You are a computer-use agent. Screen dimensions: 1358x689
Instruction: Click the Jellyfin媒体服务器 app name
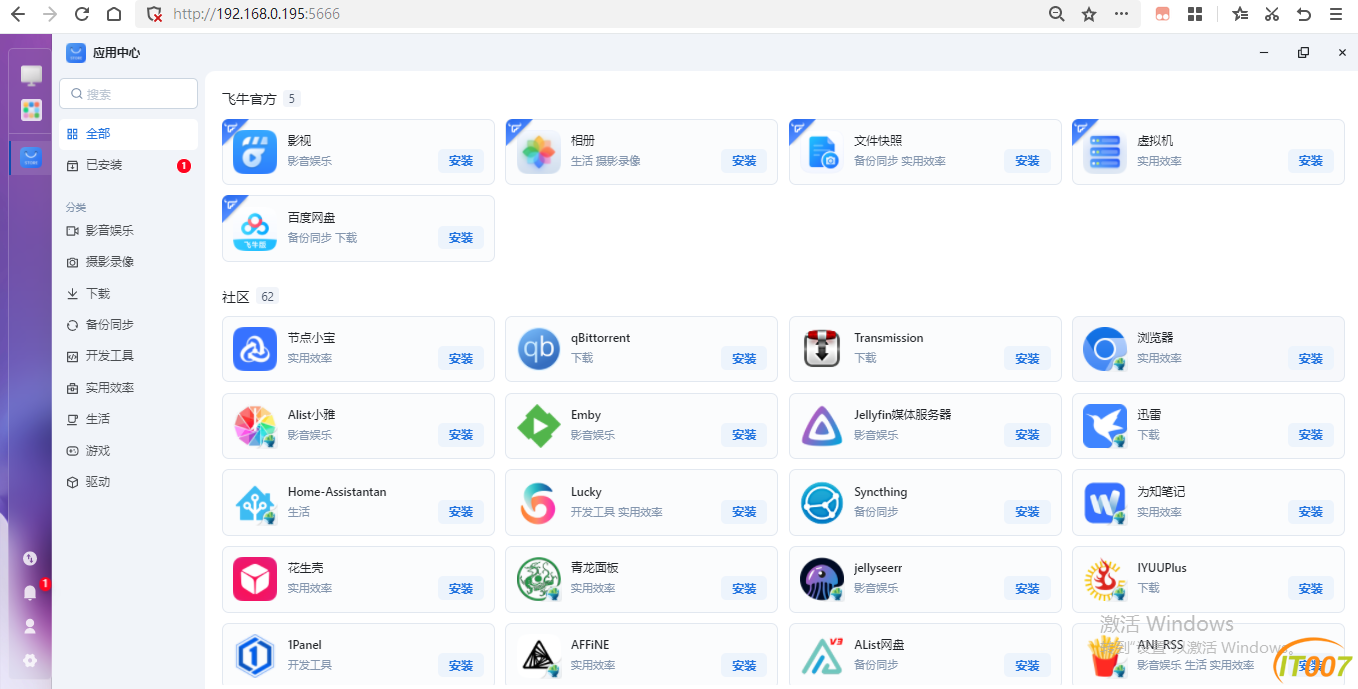(x=903, y=415)
